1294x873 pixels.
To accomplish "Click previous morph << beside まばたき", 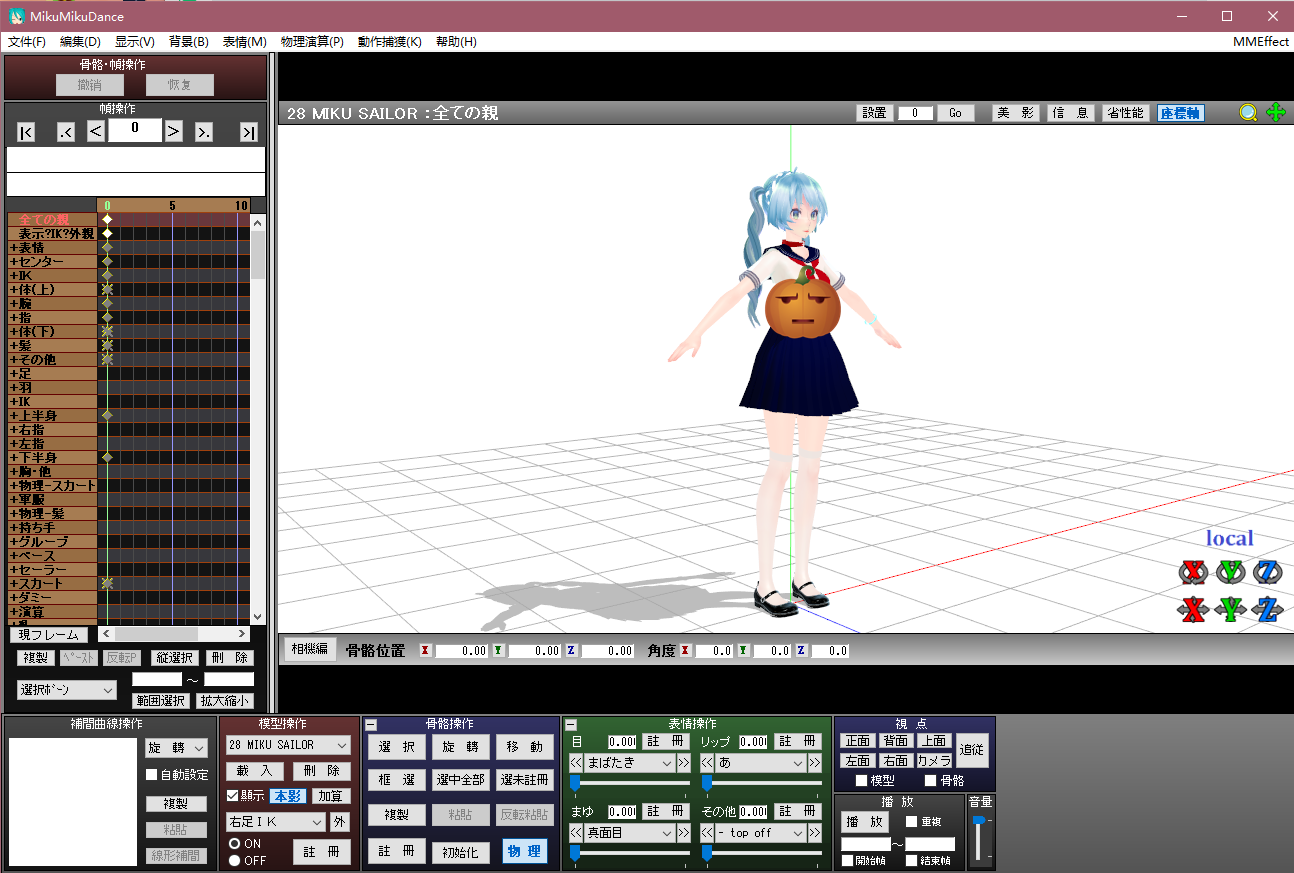I will coord(577,763).
